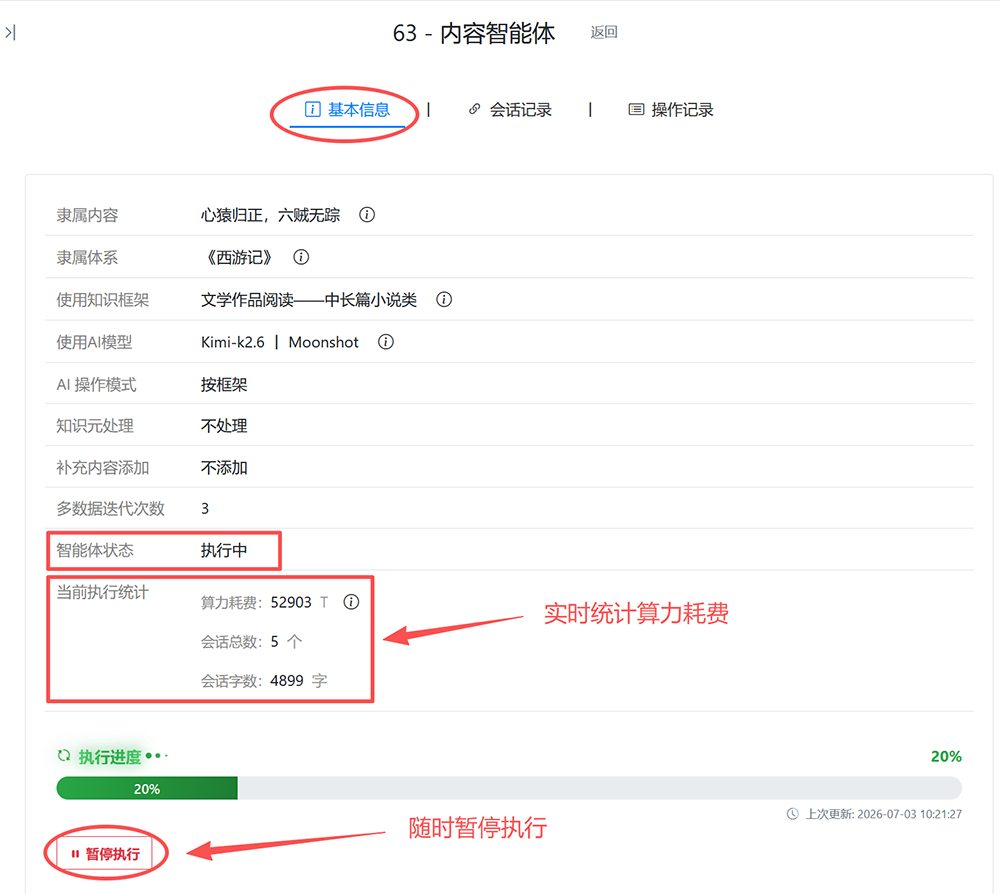Open the 操作记录 tab
1000x894 pixels.
(x=671, y=110)
